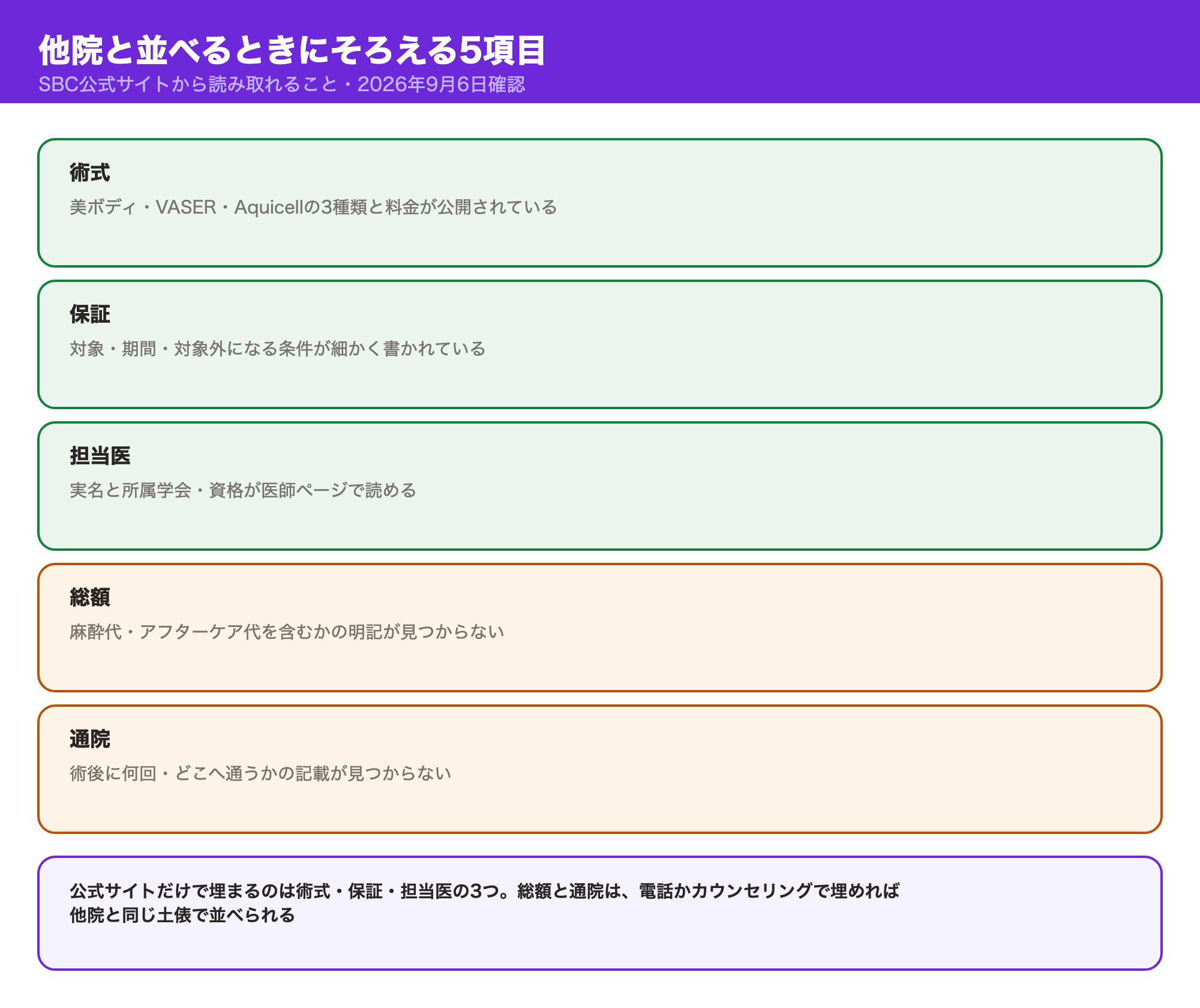Click the line 実名と所属学会・資格が医師ページで読める
The width and height of the screenshot is (1200, 1008).
click(x=243, y=490)
